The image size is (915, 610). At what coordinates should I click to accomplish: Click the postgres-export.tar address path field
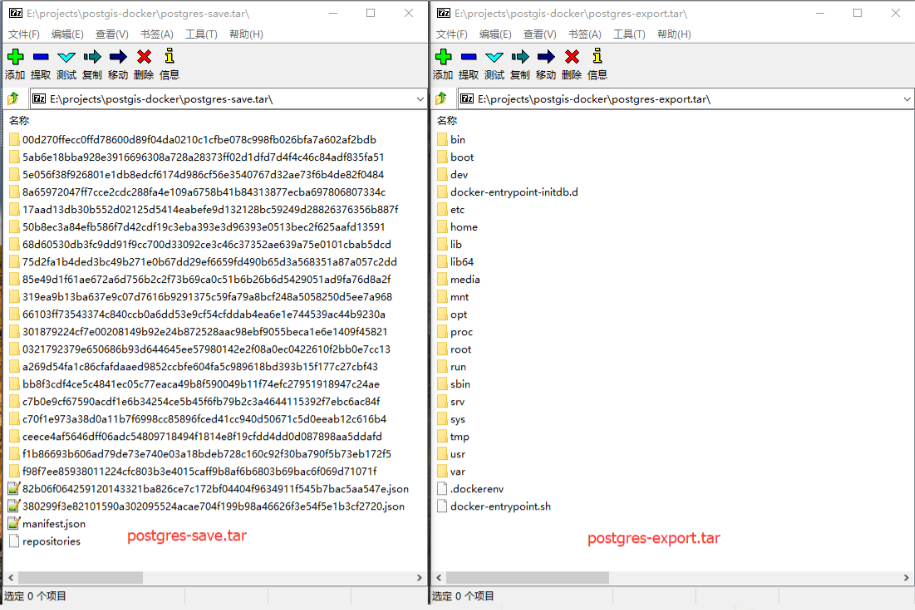click(680, 99)
